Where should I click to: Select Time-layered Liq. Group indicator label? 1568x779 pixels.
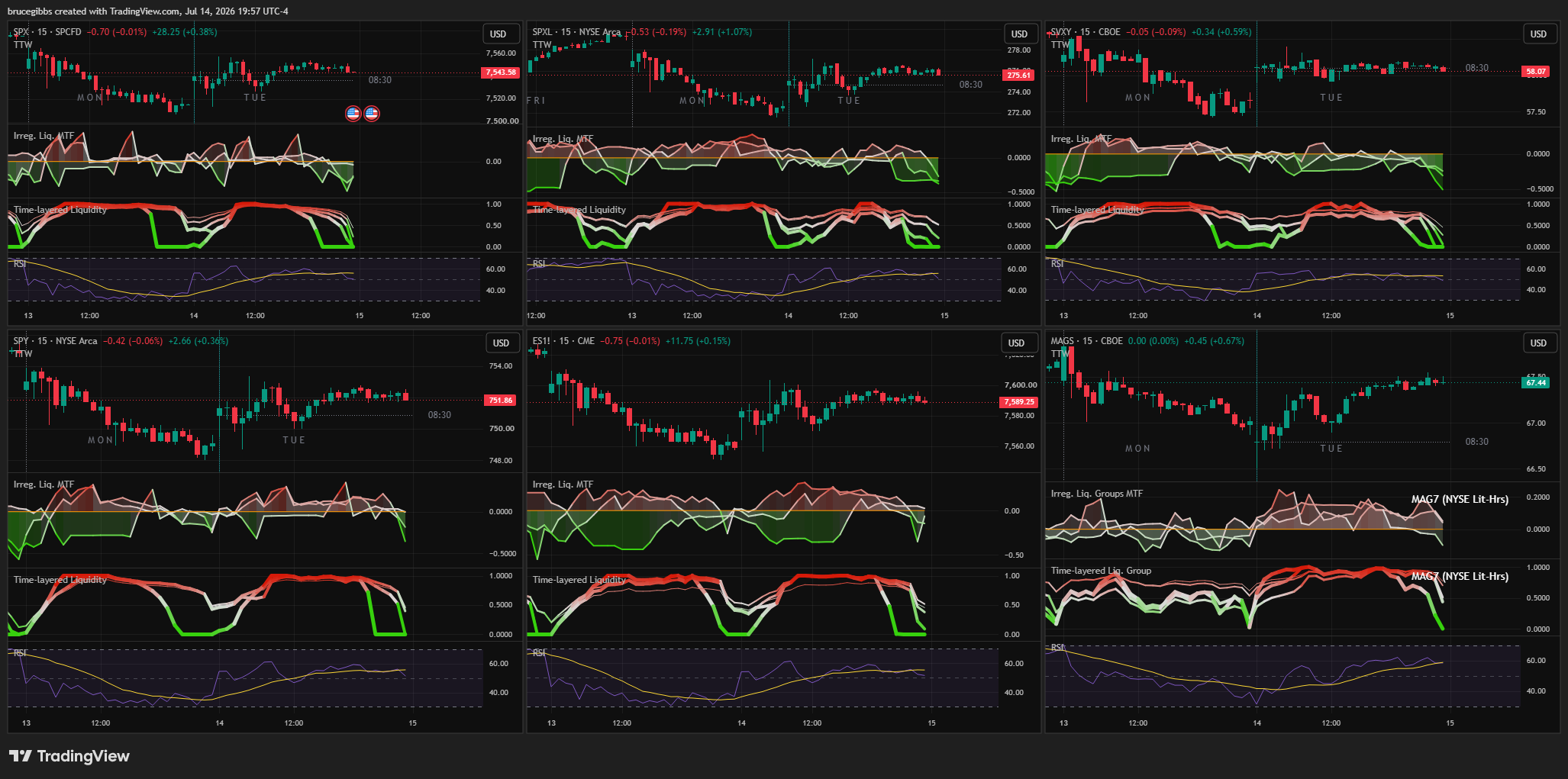click(x=1101, y=571)
